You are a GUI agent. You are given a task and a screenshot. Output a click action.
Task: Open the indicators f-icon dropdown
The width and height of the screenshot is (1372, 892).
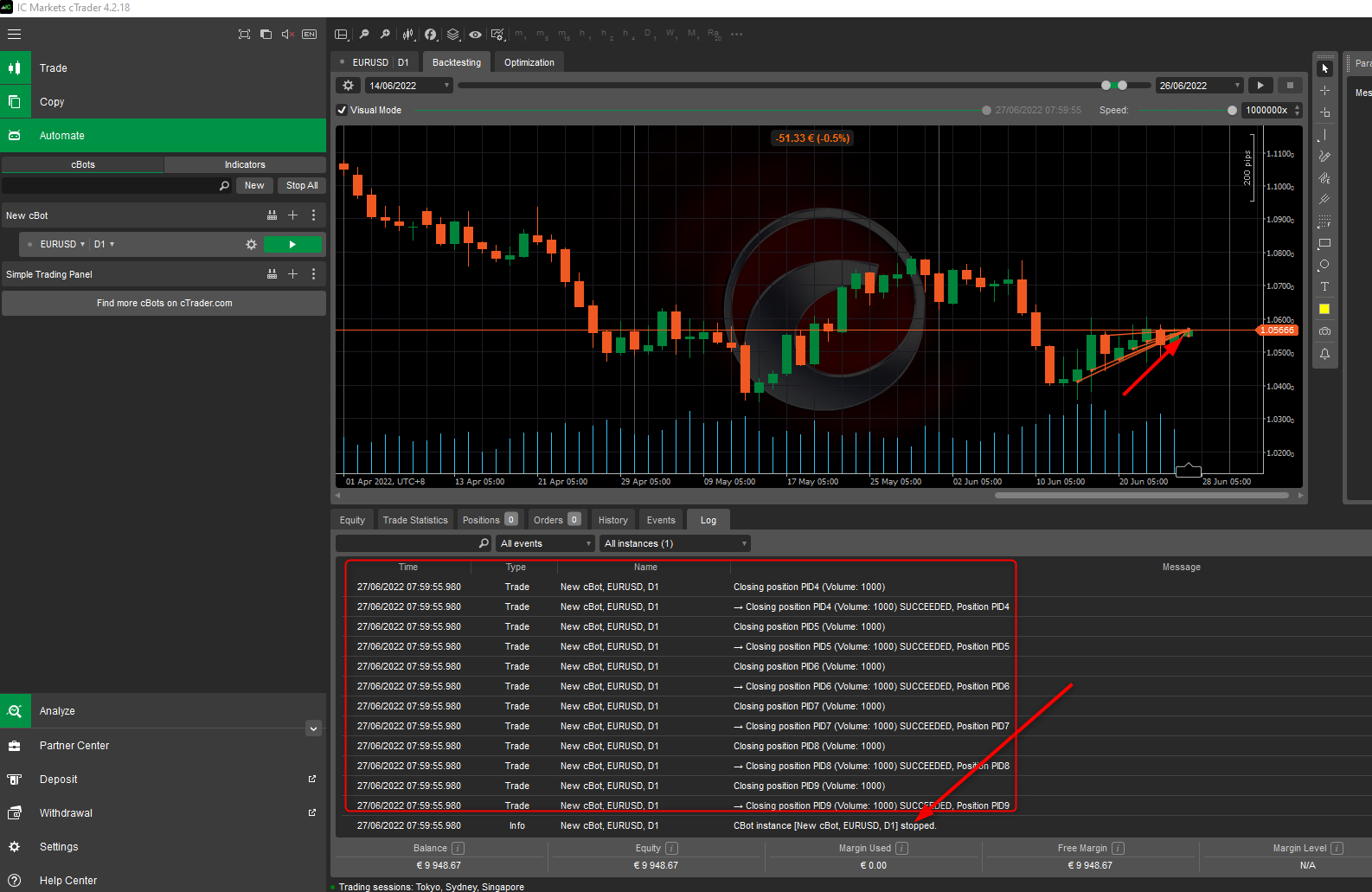click(431, 35)
